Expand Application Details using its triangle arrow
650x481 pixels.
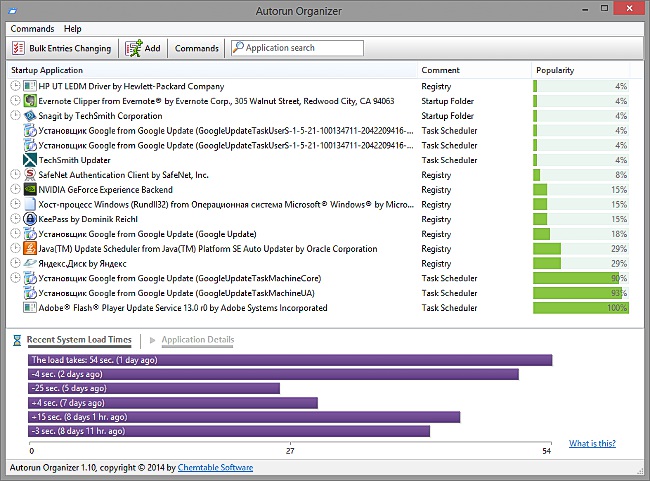pos(152,340)
